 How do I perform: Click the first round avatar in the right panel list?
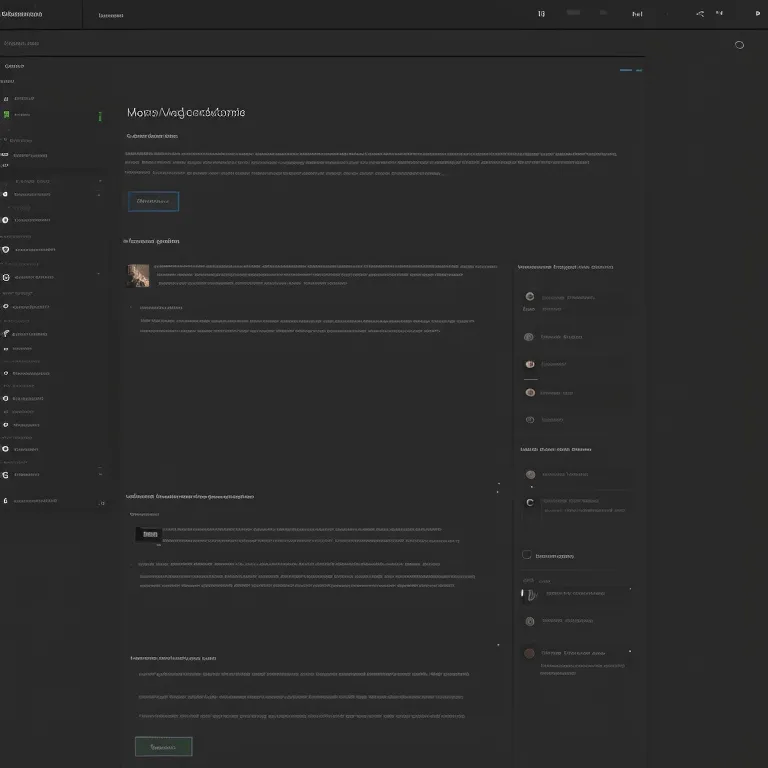[x=530, y=297]
